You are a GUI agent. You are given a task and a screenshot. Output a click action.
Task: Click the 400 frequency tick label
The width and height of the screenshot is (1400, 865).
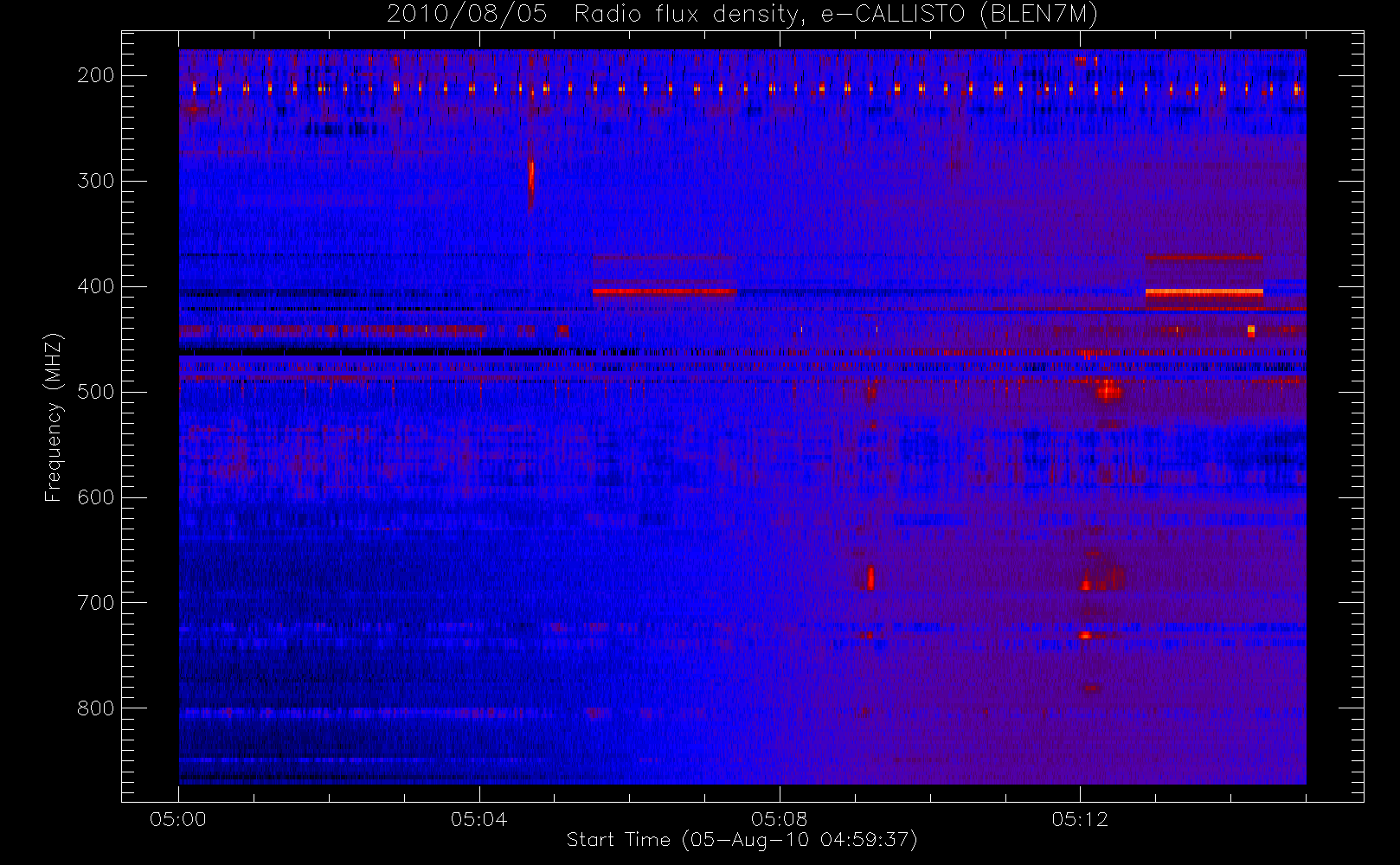click(x=95, y=286)
